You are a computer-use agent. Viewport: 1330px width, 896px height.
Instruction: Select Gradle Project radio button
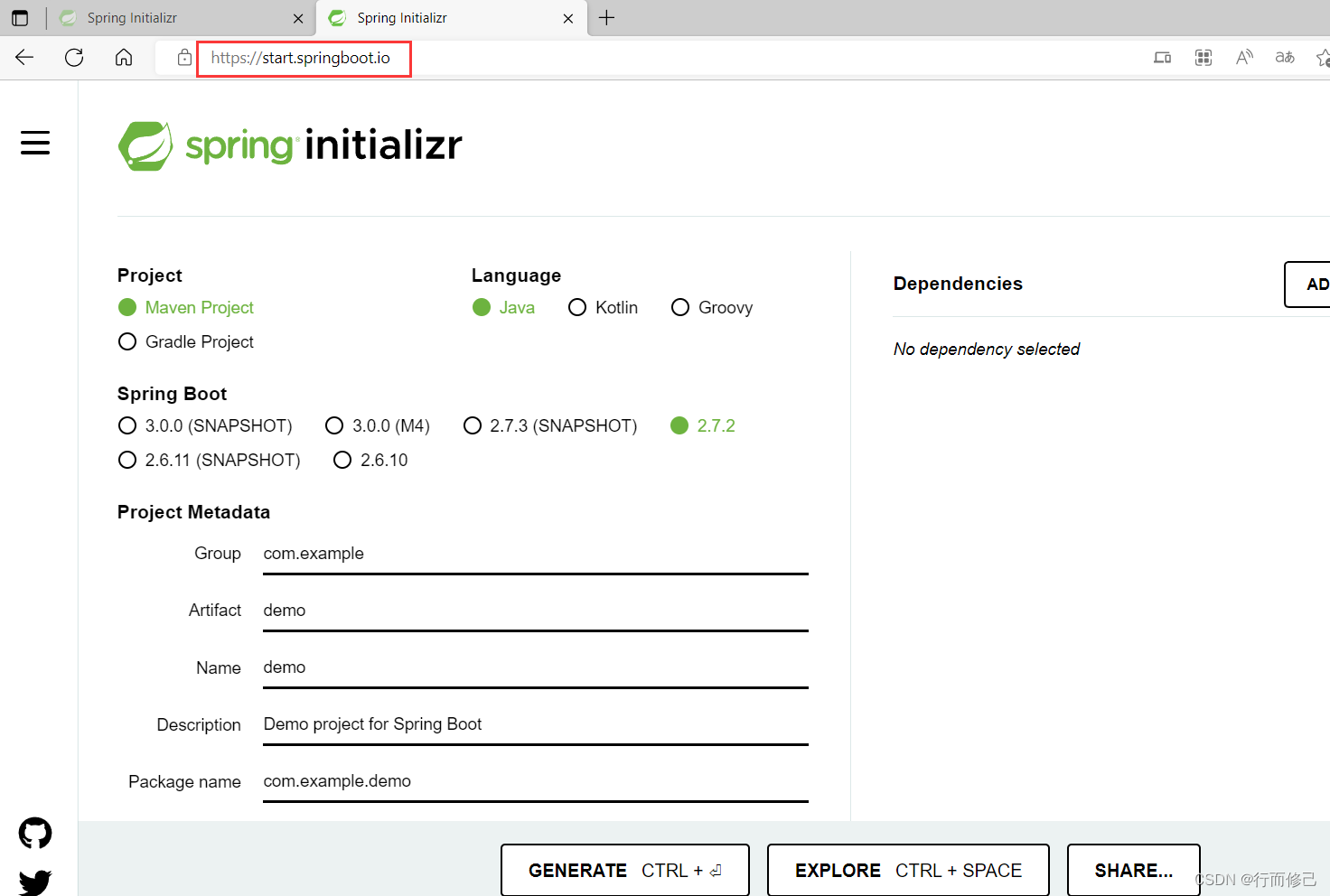pos(127,341)
